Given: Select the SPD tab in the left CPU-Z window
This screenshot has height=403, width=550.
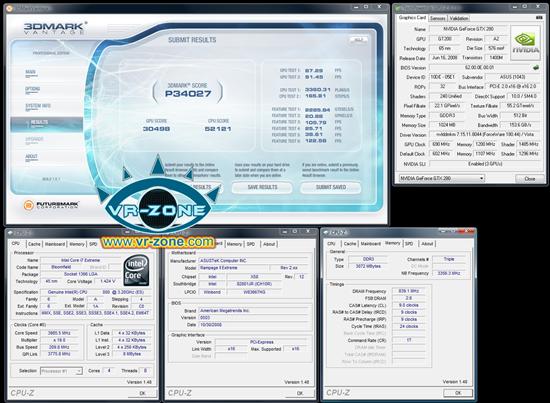Looking at the screenshot, I should (x=93, y=244).
